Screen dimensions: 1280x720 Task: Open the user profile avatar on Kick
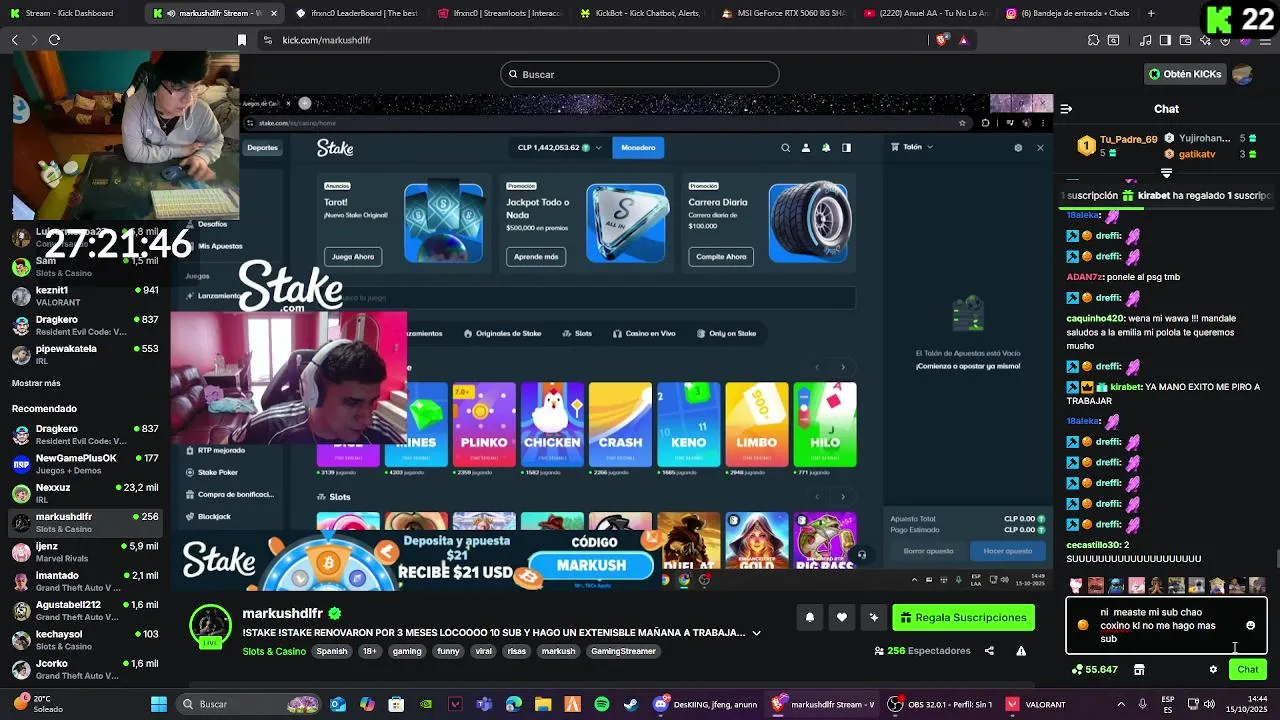pos(1243,74)
